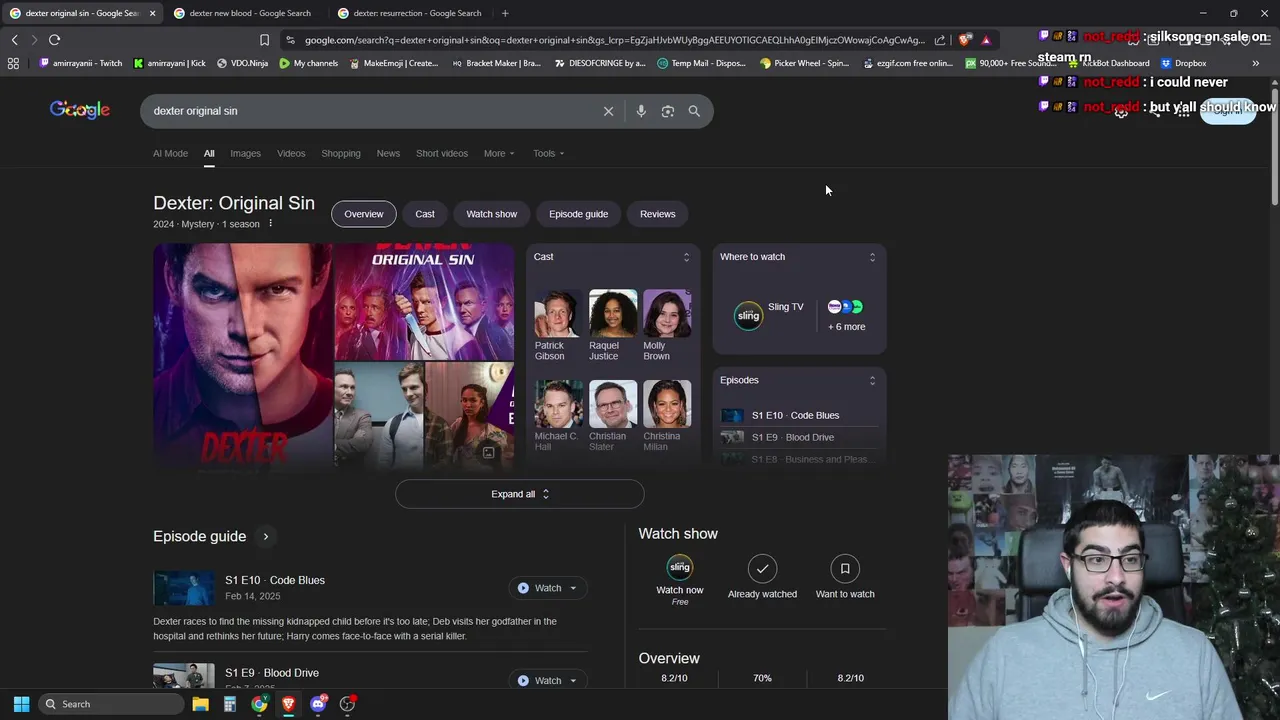This screenshot has width=1280, height=720.
Task: Open Episode guide arrow chevron
Action: pos(265,537)
